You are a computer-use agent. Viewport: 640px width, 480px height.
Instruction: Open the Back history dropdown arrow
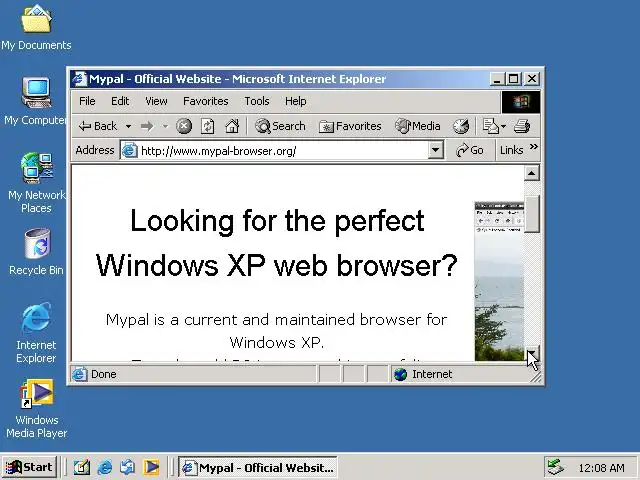tap(128, 127)
